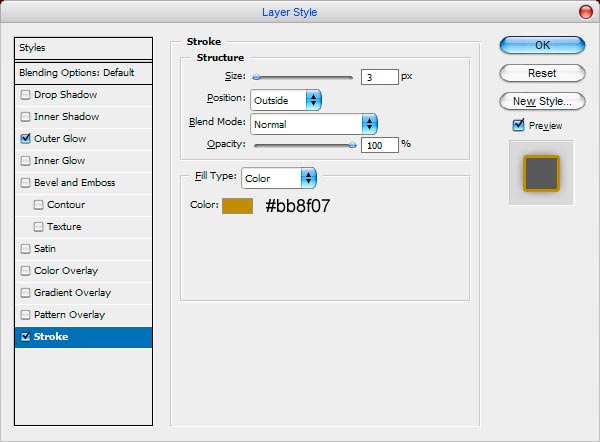Open the Gradient Overlay settings label
The width and height of the screenshot is (600, 442).
pyautogui.click(x=72, y=293)
